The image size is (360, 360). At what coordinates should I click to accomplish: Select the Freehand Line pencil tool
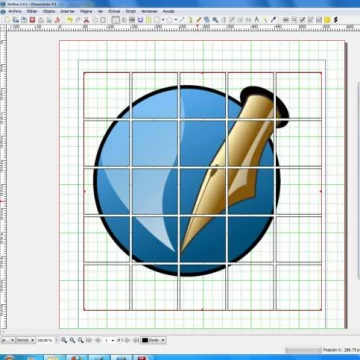point(199,20)
